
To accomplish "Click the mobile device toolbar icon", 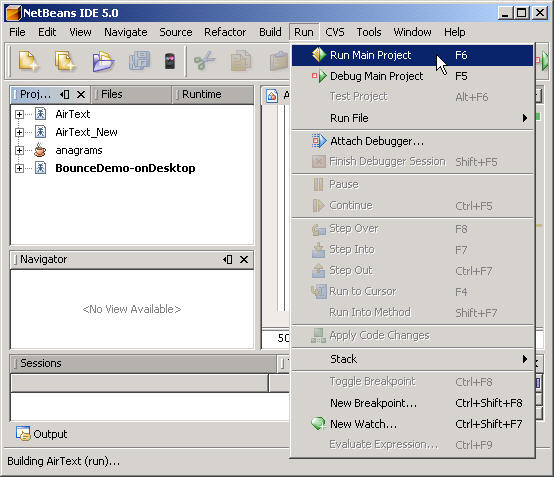I will point(170,61).
